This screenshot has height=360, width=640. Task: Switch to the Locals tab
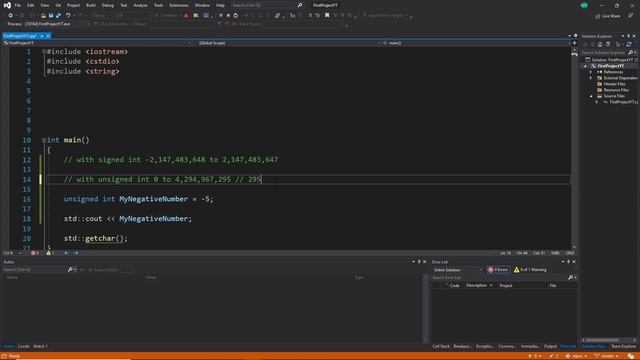pyautogui.click(x=24, y=346)
